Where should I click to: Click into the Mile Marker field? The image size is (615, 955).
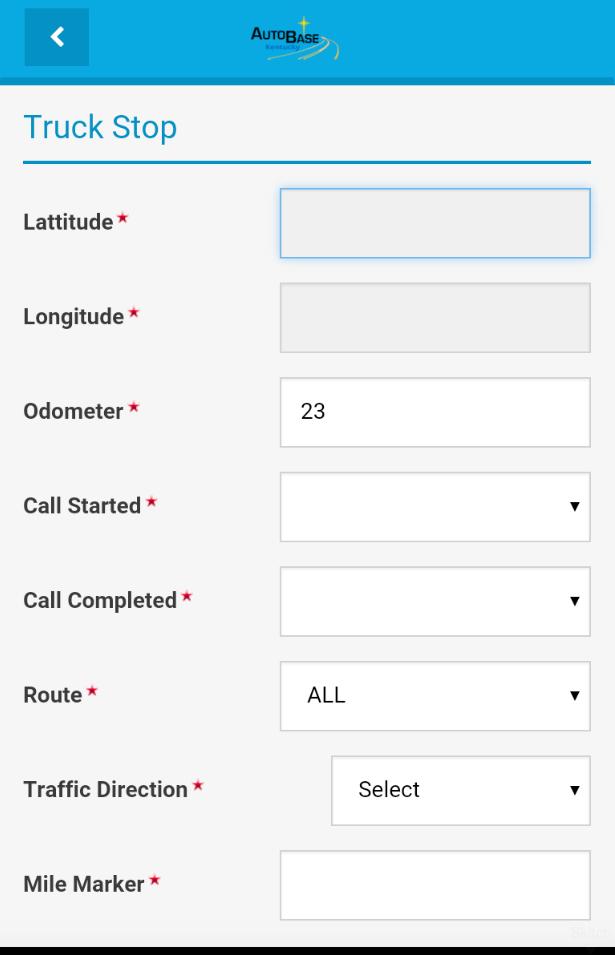click(435, 885)
